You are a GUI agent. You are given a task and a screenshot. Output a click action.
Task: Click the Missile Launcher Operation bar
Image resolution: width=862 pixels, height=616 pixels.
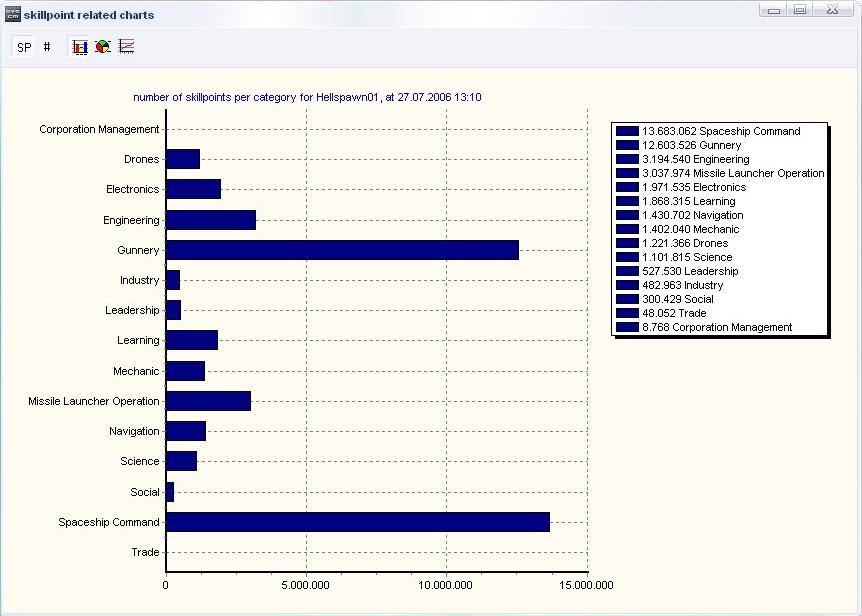208,401
